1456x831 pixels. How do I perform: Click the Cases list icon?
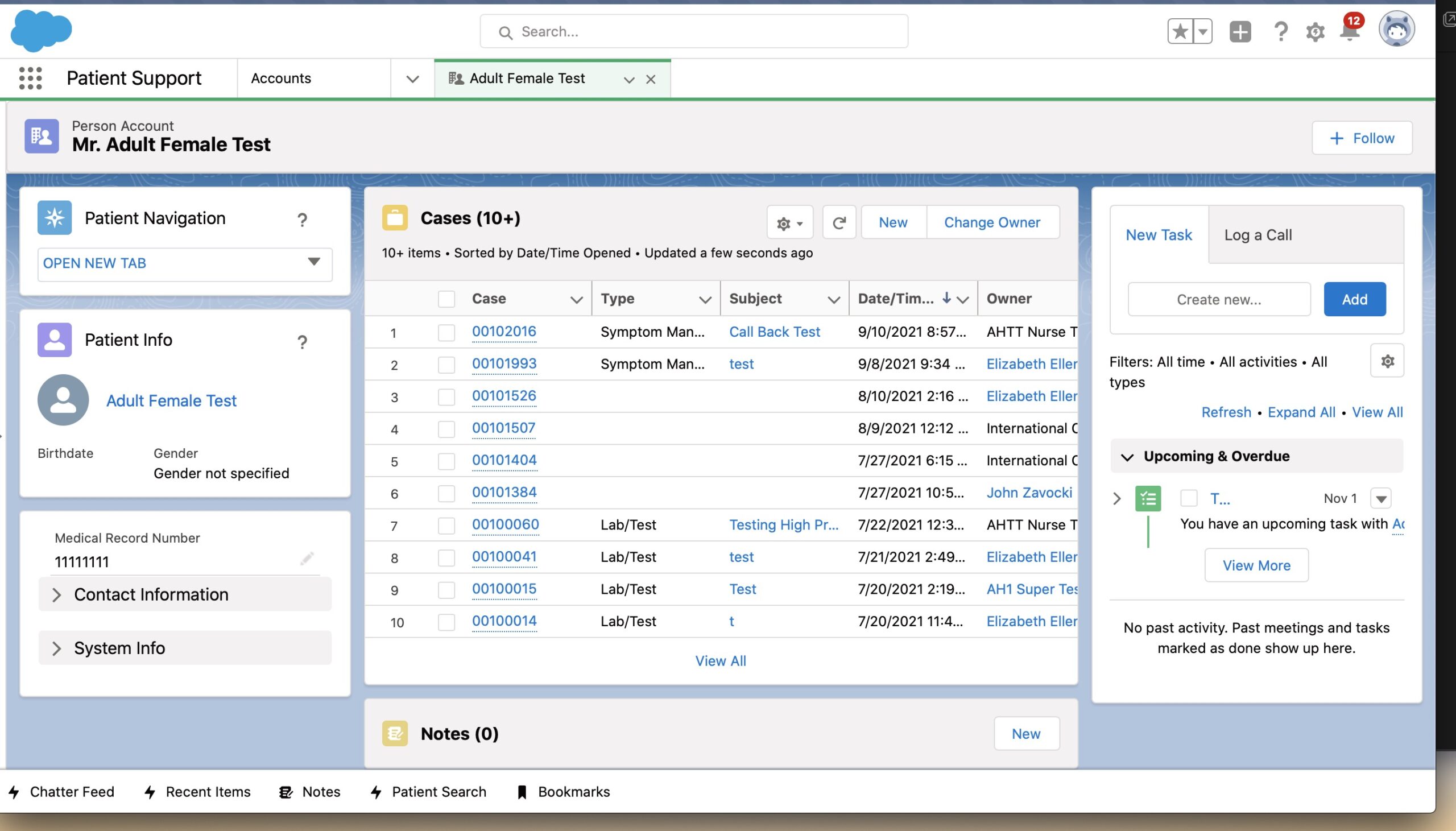pos(395,217)
